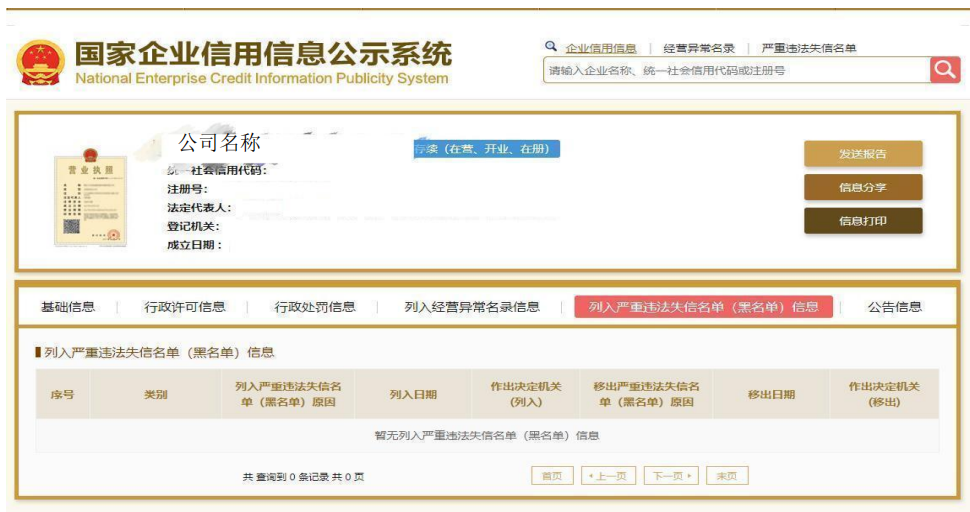Click the 注册号 label
The width and height of the screenshot is (970, 512).
(187, 189)
